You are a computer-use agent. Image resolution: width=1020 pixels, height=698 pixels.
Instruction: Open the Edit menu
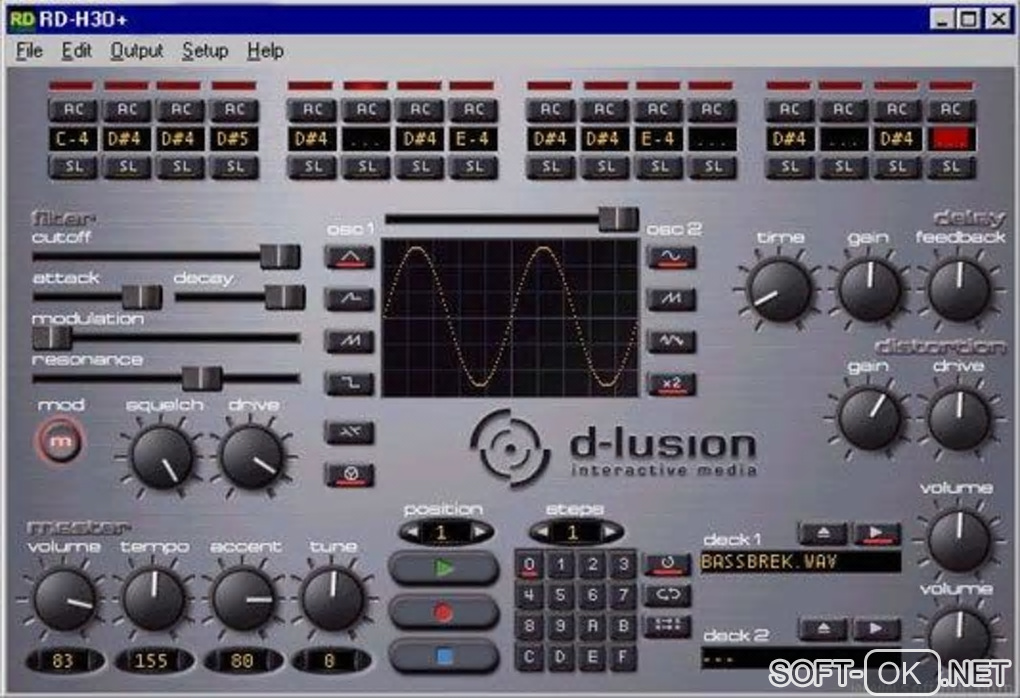[77, 51]
